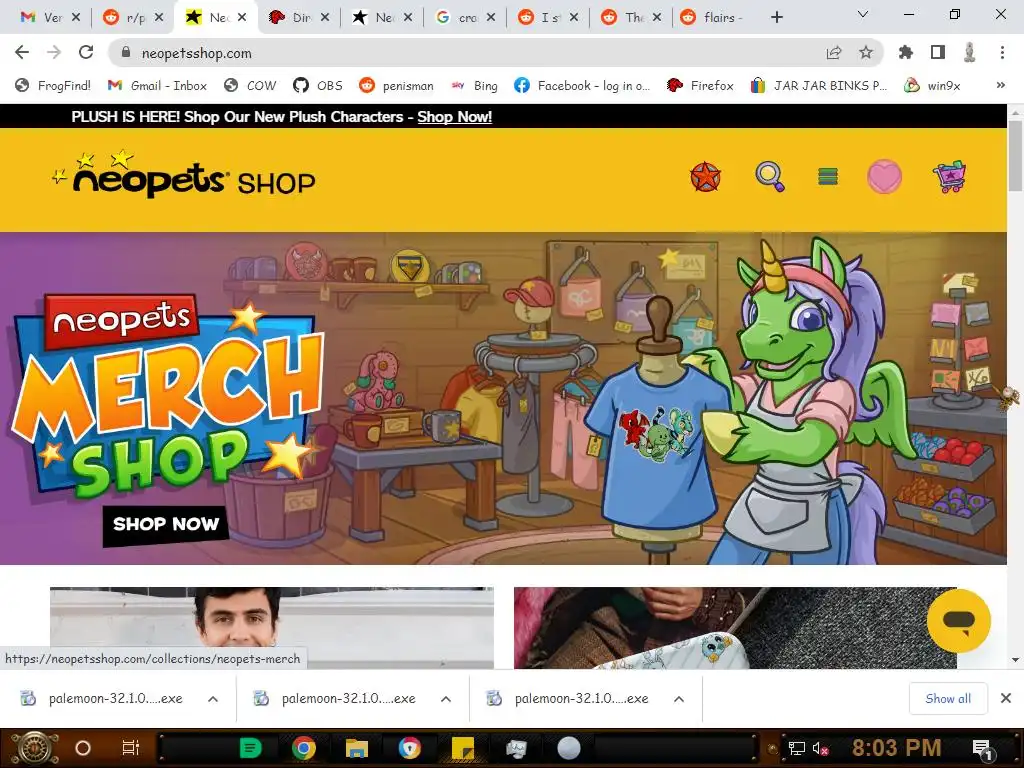Image resolution: width=1024 pixels, height=768 pixels.
Task: Bookmark this page with the star icon
Action: [866, 53]
